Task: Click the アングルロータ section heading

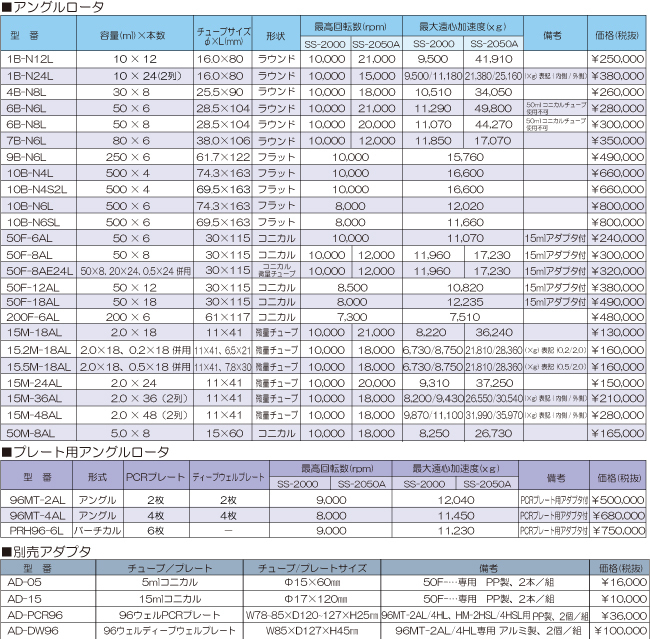Action: (x=53, y=7)
